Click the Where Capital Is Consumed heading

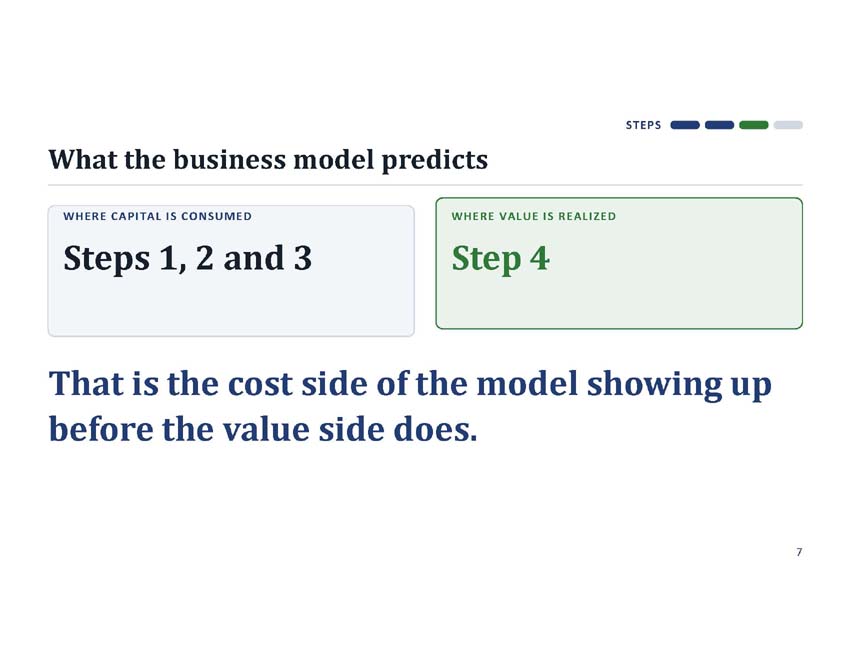pyautogui.click(x=157, y=216)
